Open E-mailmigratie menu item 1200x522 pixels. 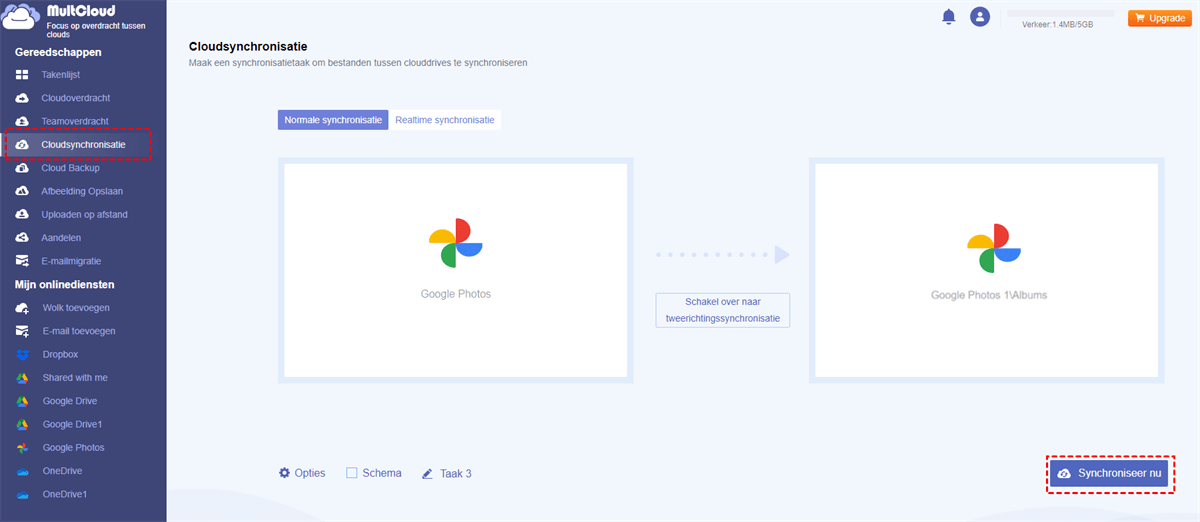click(71, 261)
